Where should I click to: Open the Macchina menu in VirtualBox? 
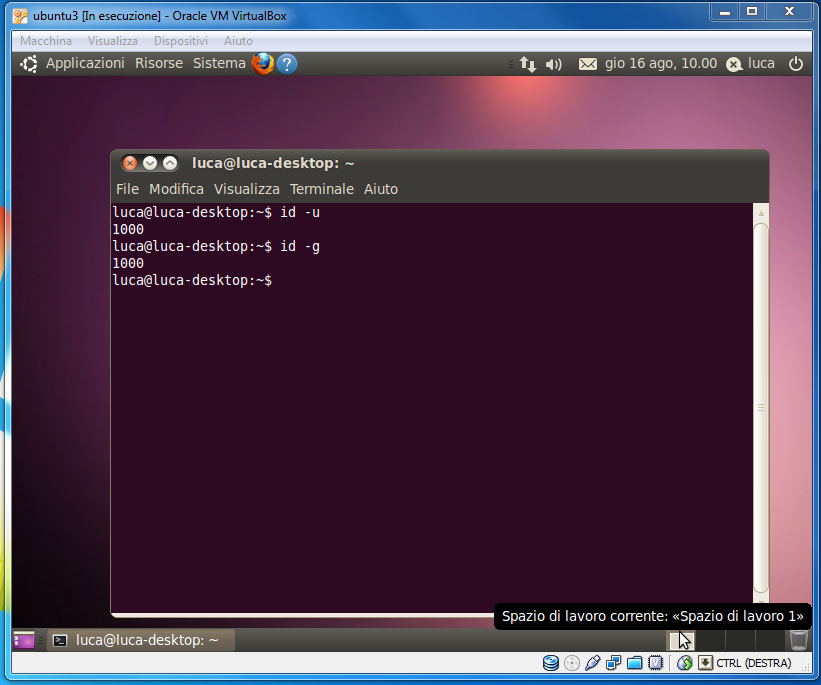click(x=46, y=41)
